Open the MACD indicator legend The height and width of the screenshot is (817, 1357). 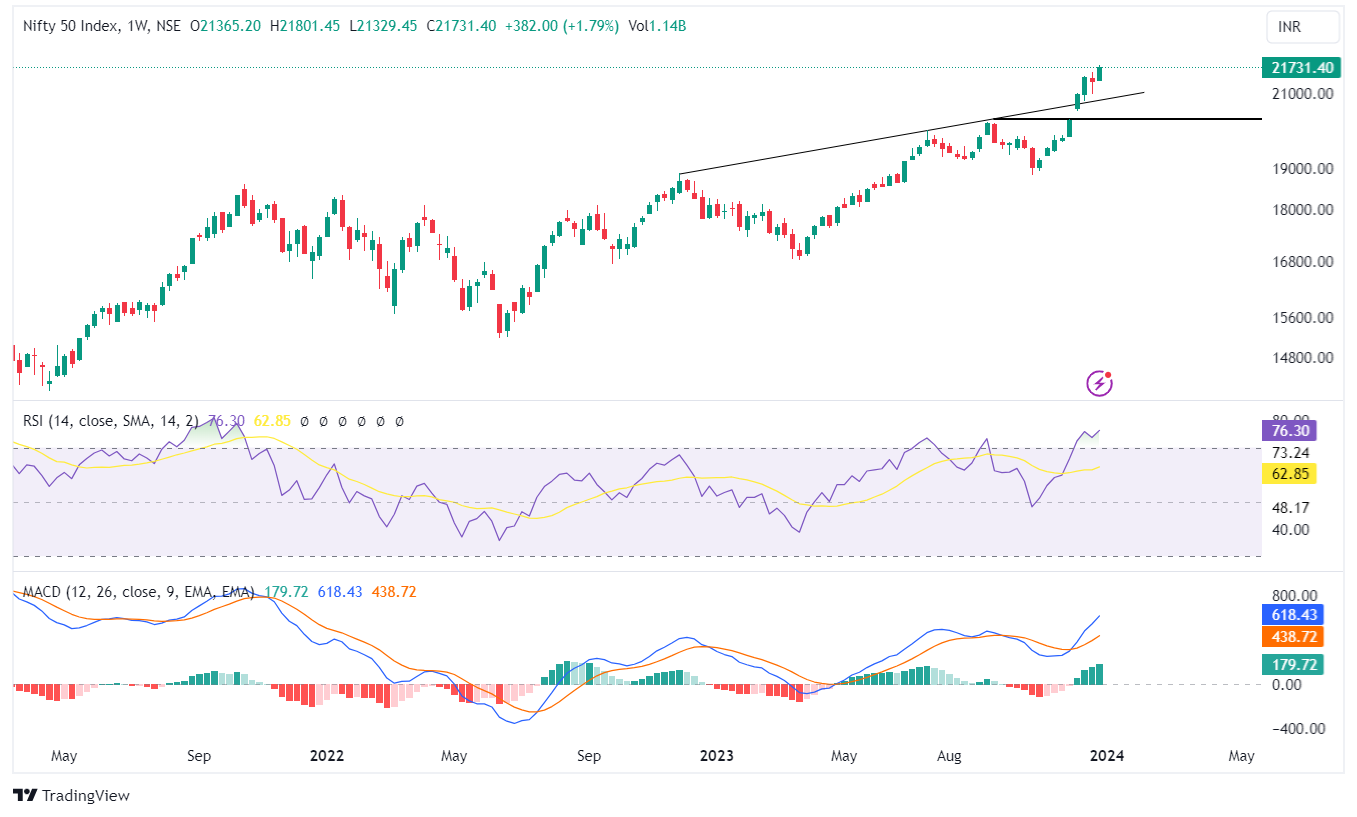click(132, 592)
